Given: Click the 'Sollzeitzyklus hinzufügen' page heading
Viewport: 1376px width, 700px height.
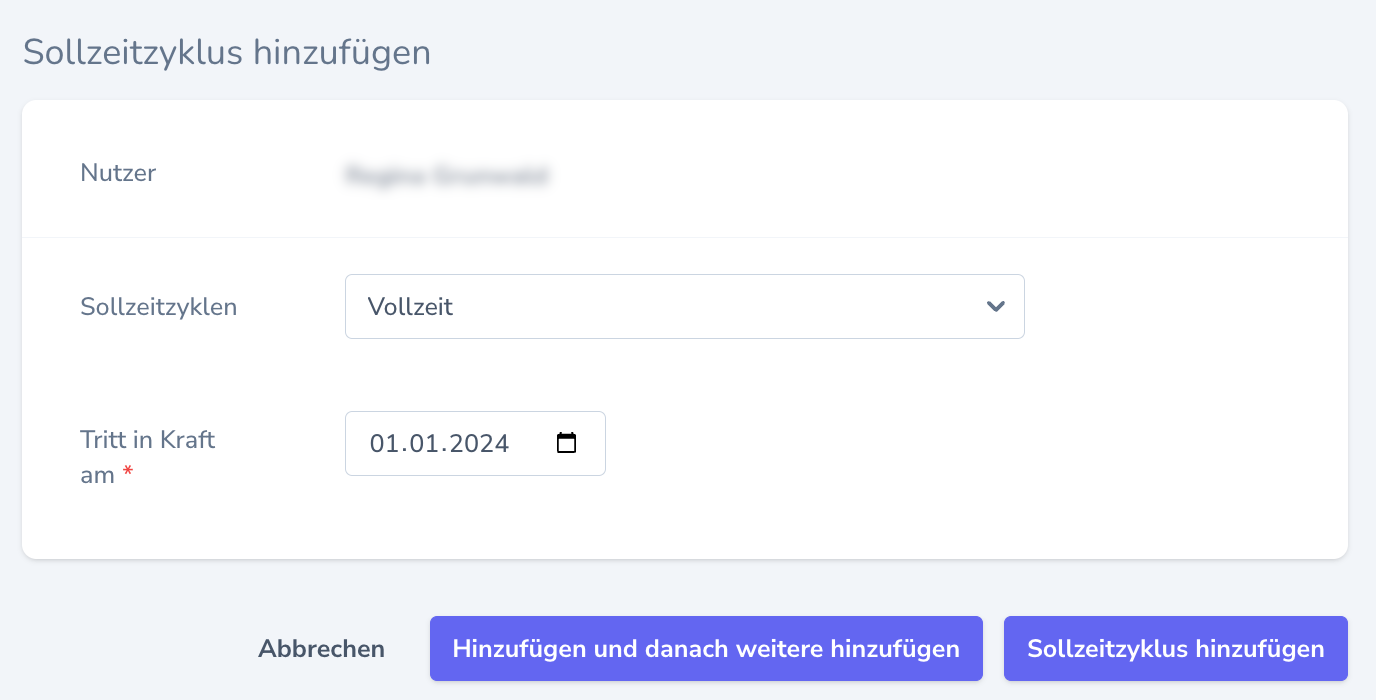Looking at the screenshot, I should click(x=227, y=52).
